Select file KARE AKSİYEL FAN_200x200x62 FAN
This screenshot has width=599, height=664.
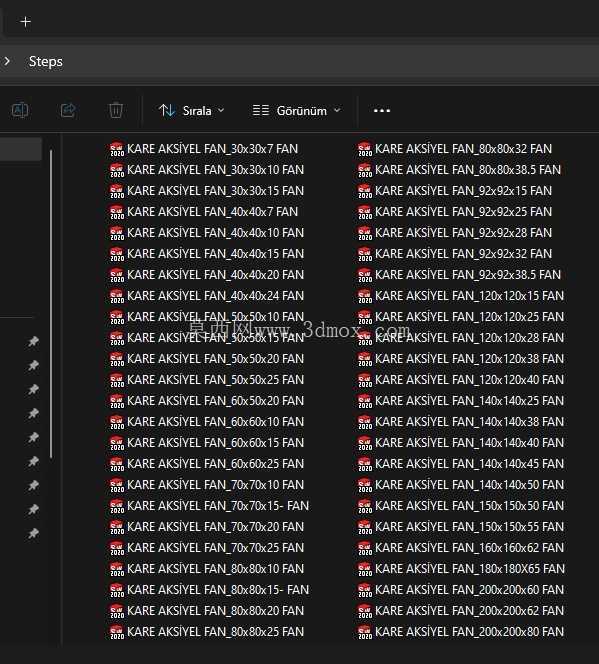tap(461, 611)
